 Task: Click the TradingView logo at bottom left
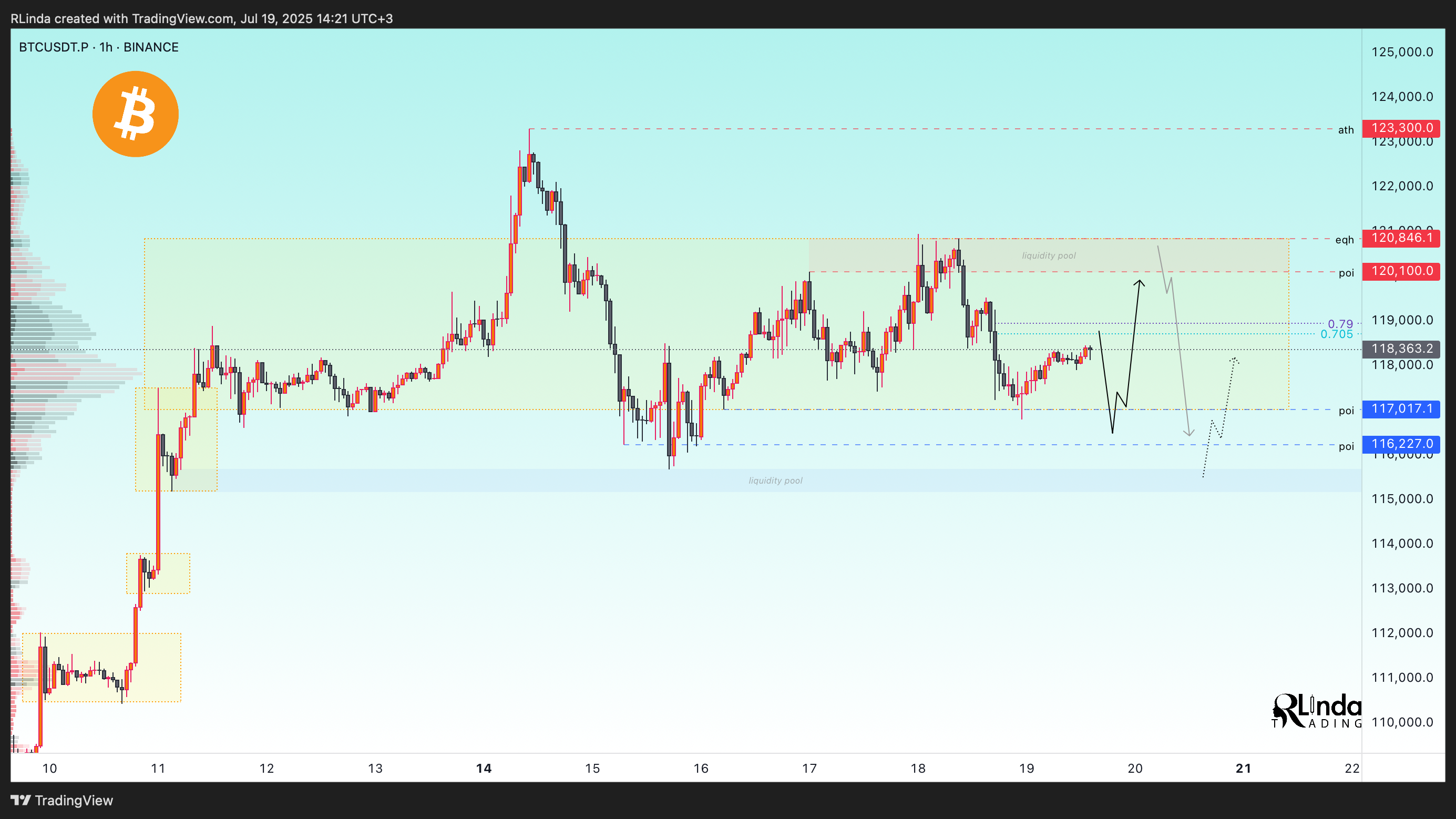click(x=62, y=801)
